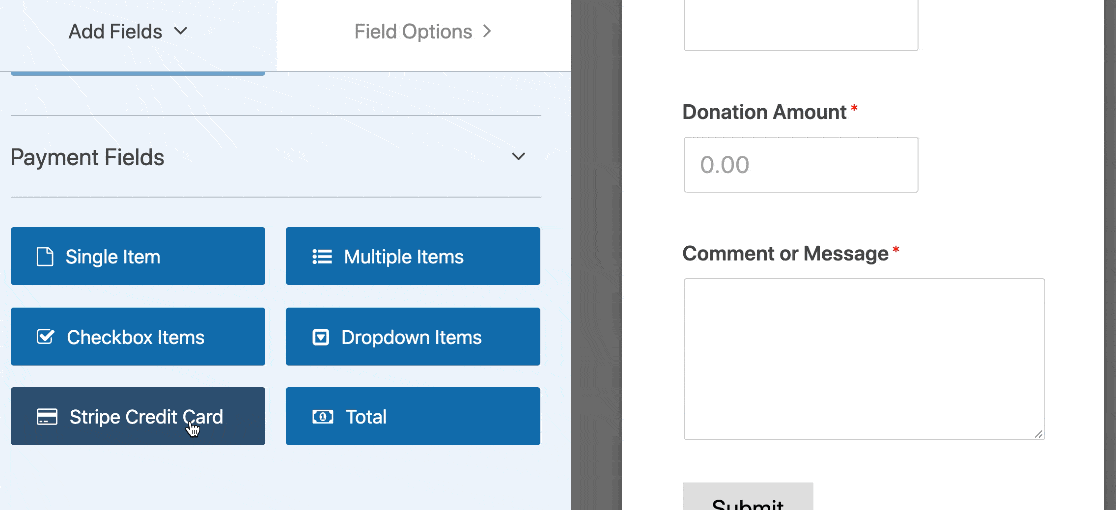1116x510 pixels.
Task: Add the Stripe Credit Card field button
Action: tap(138, 417)
